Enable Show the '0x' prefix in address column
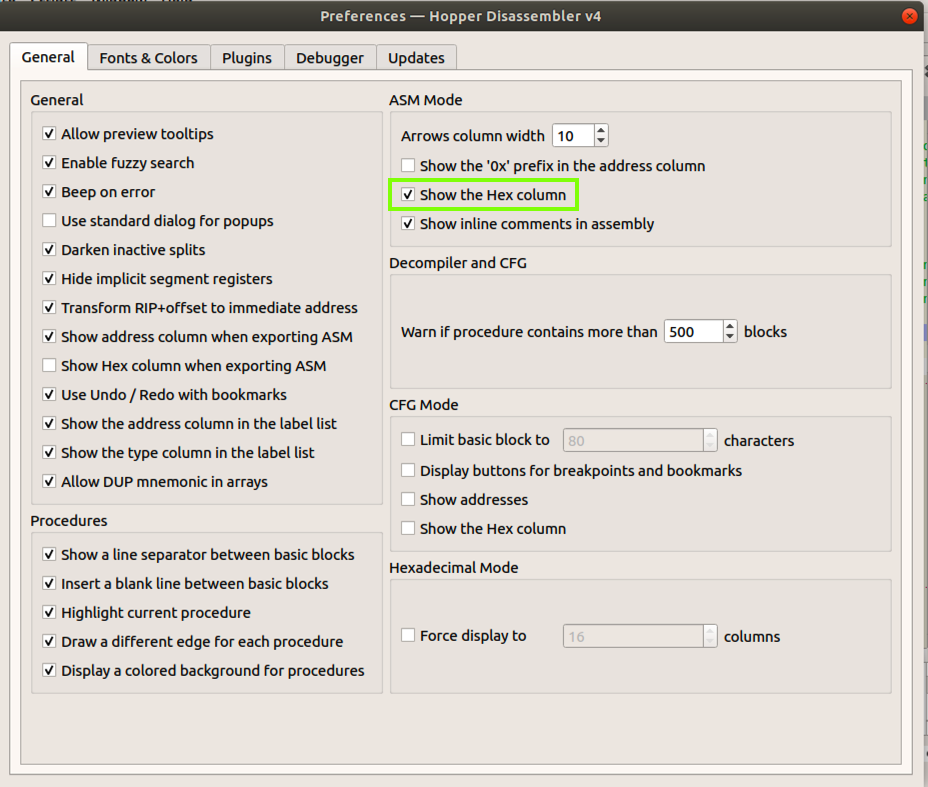 tap(408, 166)
